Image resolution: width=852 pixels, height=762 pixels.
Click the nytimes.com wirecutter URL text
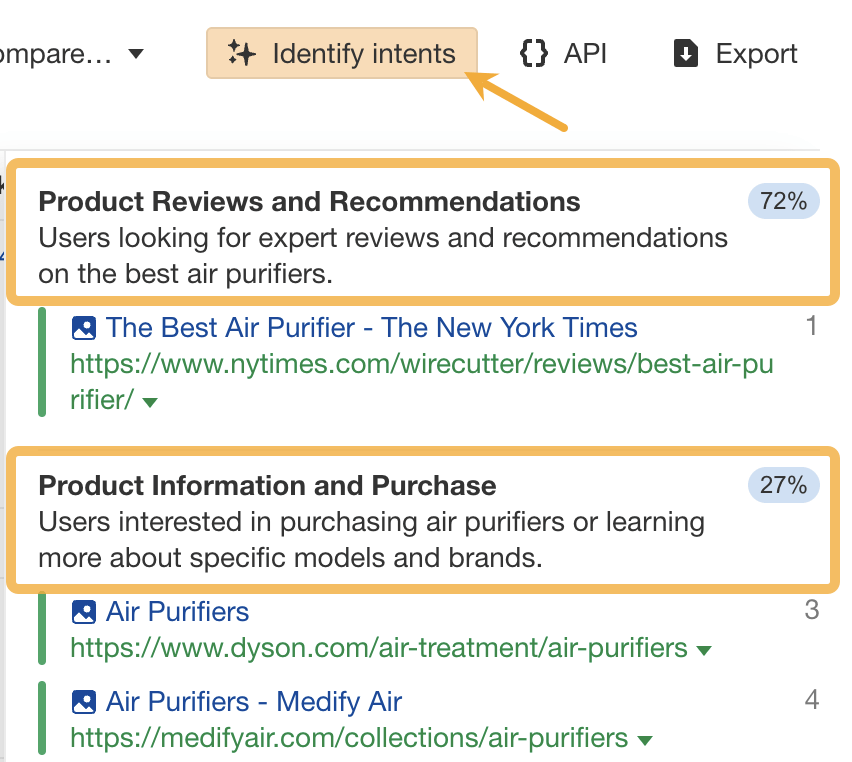[x=420, y=364]
